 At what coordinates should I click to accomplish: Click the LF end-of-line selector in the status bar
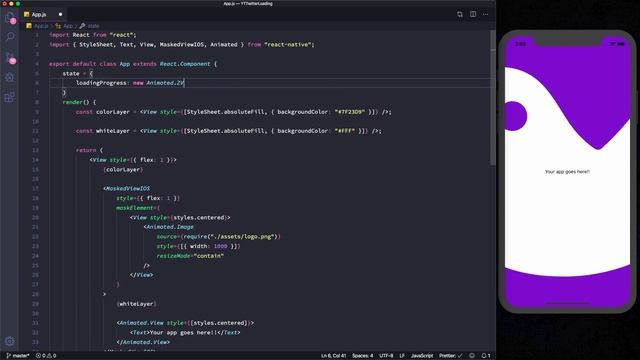coord(402,356)
